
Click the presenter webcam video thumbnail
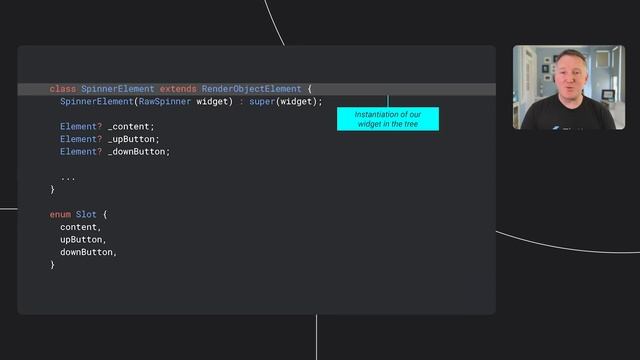point(569,87)
